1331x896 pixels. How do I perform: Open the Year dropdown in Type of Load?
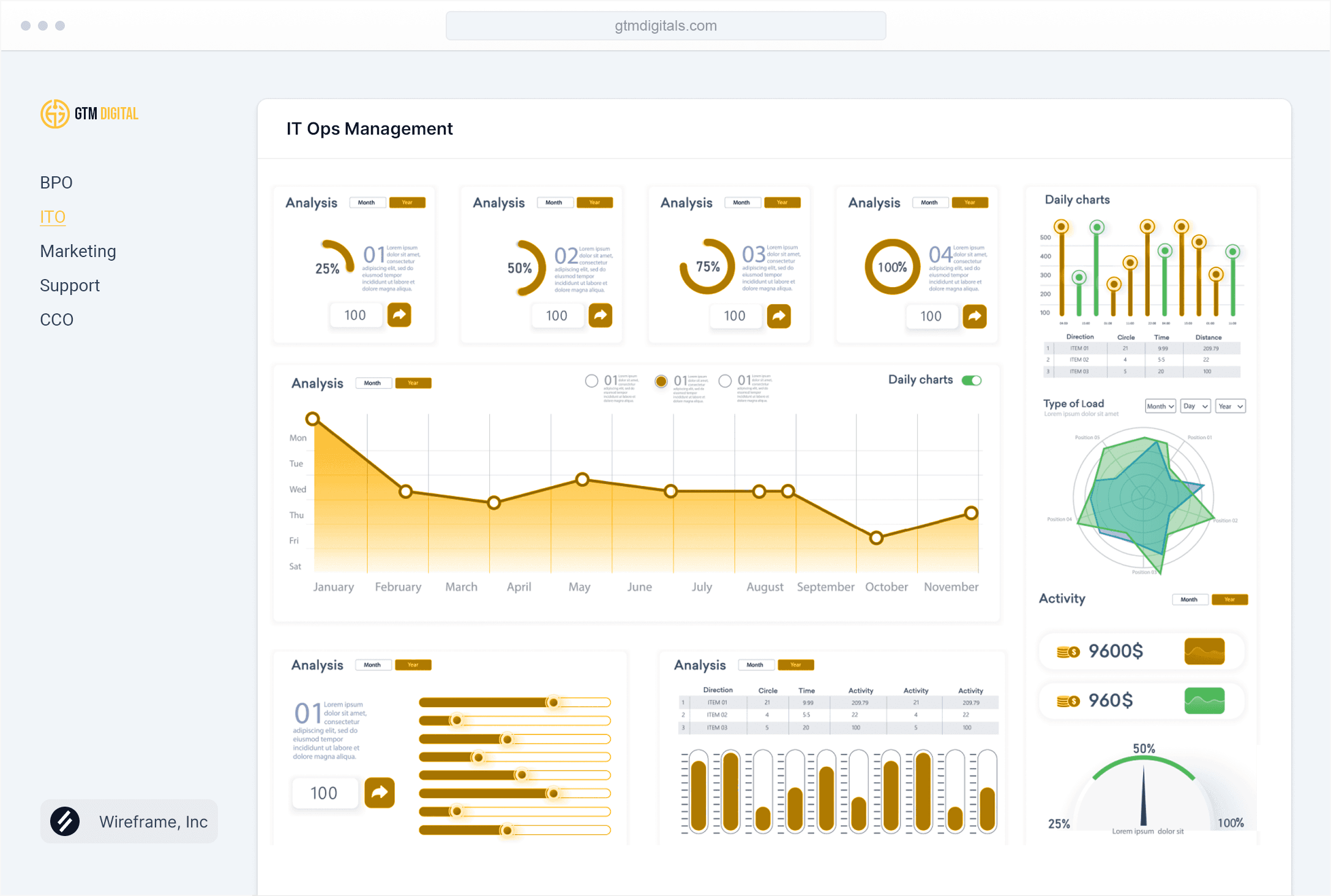pos(1231,406)
